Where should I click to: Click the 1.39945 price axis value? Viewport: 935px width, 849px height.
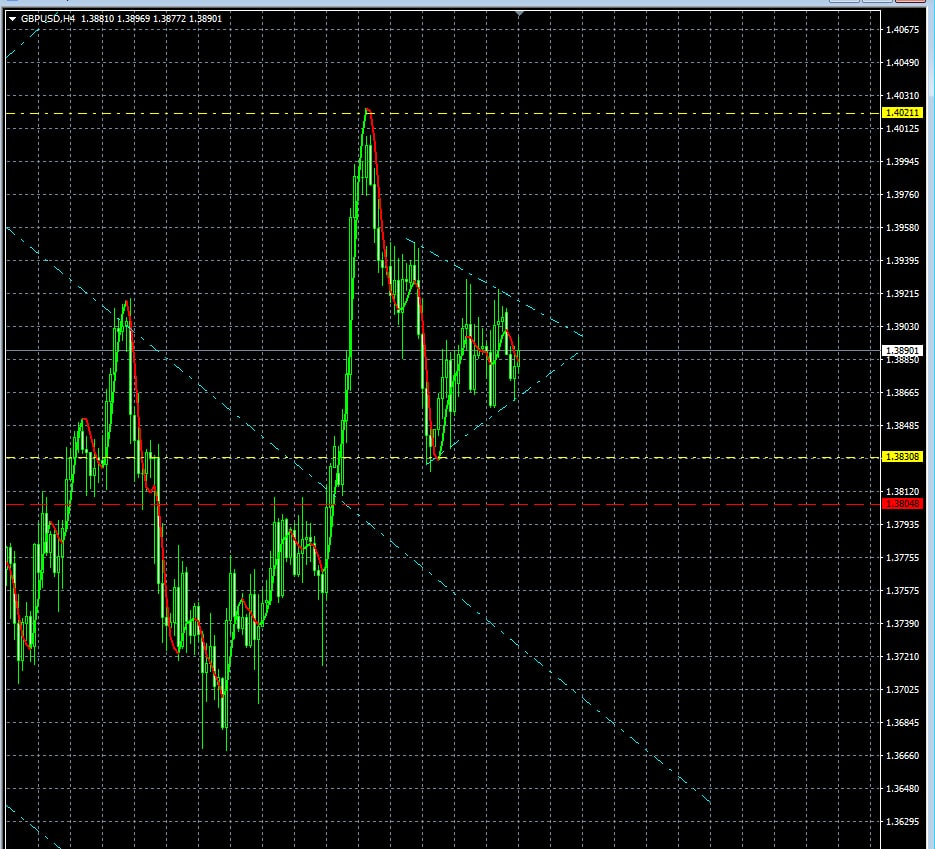tap(902, 162)
